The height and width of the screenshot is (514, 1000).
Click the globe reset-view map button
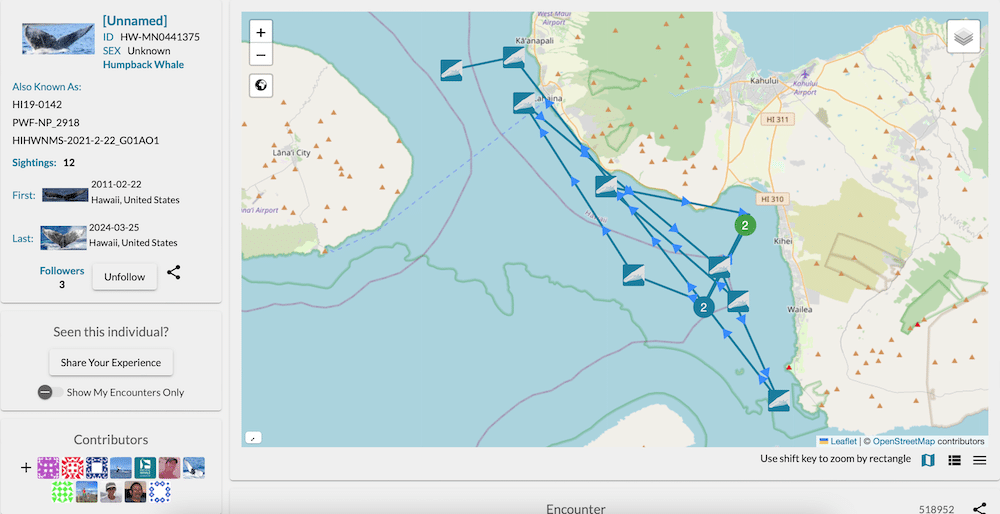pyautogui.click(x=261, y=85)
